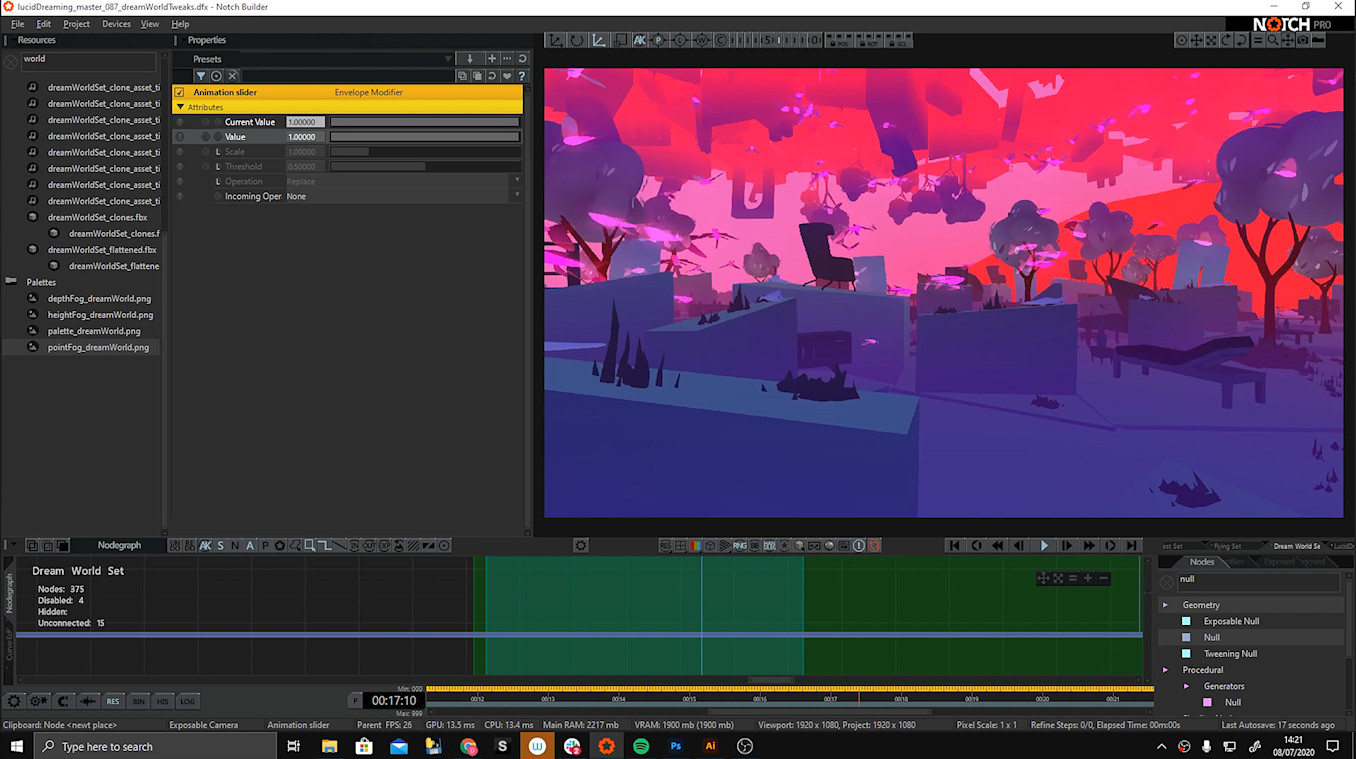
Task: Open the Devices menu
Action: pyautogui.click(x=116, y=24)
